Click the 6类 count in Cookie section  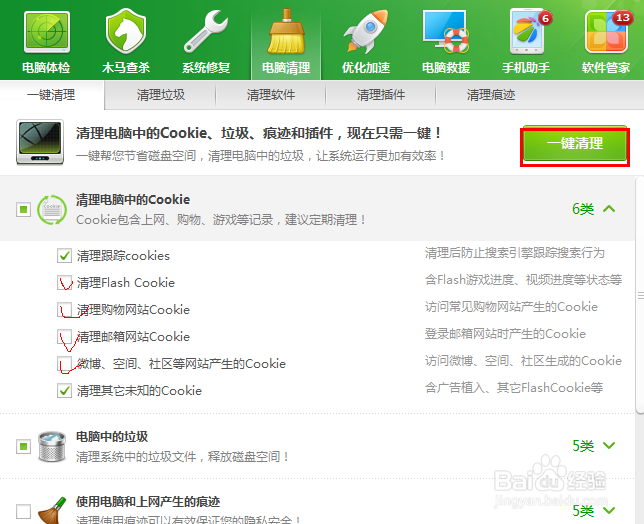point(583,209)
